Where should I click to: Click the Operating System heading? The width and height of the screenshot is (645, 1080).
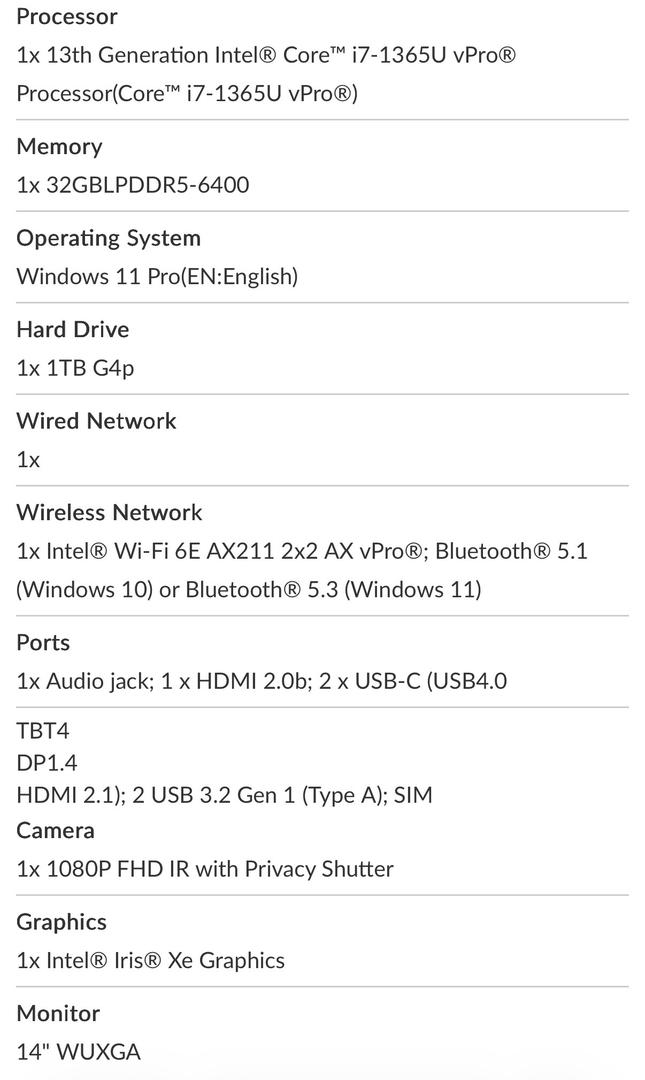tap(108, 239)
